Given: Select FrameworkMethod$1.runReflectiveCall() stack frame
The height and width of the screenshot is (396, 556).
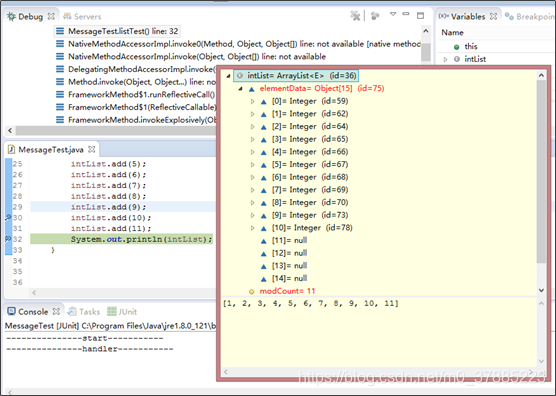Looking at the screenshot, I should (x=136, y=95).
